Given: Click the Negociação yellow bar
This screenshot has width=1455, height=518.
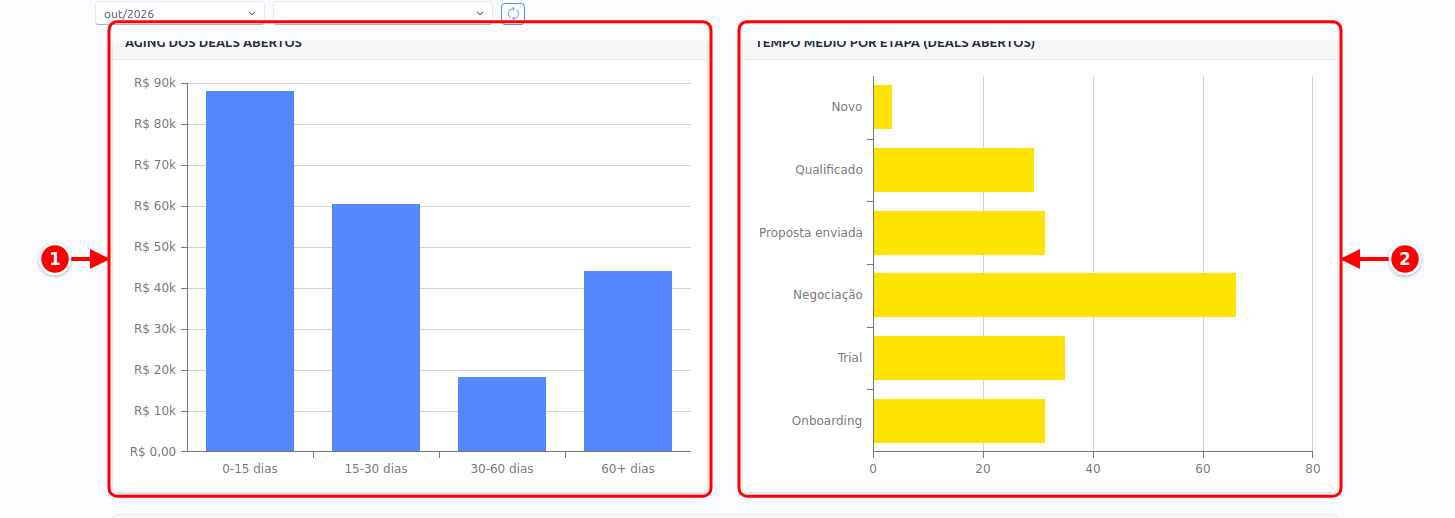Looking at the screenshot, I should (1055, 295).
